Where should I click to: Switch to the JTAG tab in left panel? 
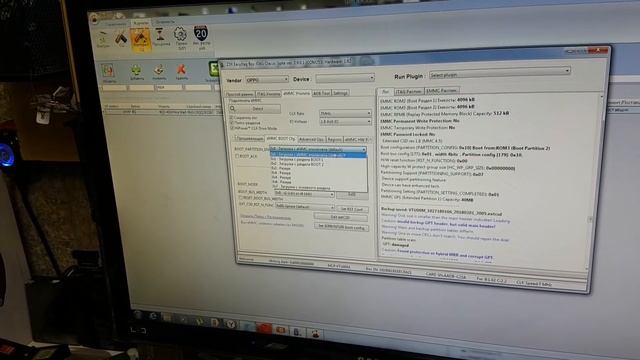click(x=268, y=94)
